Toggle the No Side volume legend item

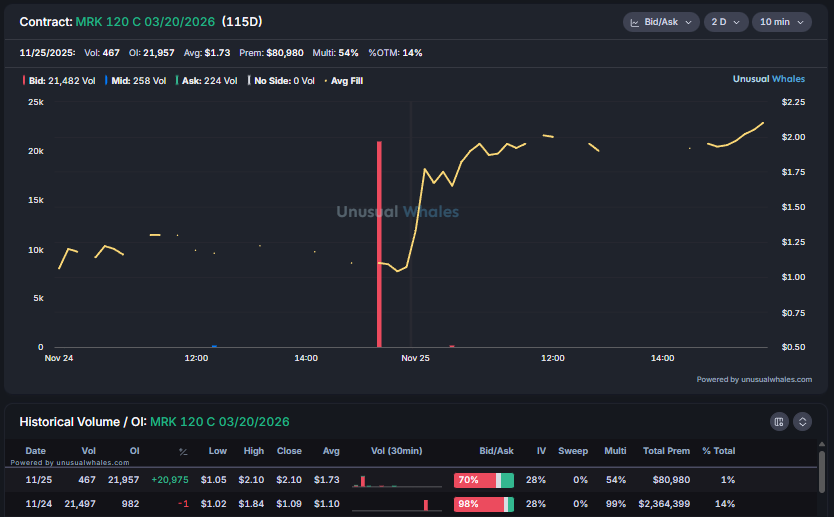pyautogui.click(x=284, y=81)
